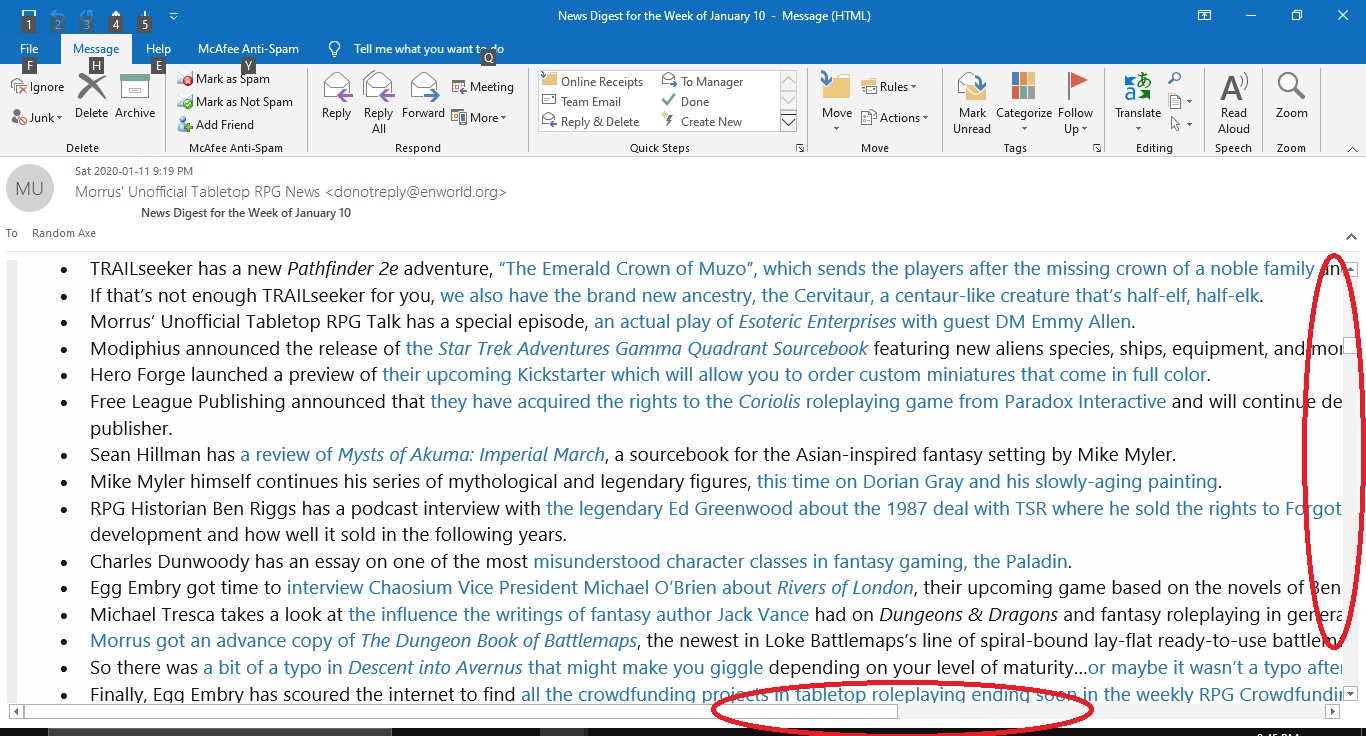
Task: Click the MU sender avatar
Action: point(30,188)
